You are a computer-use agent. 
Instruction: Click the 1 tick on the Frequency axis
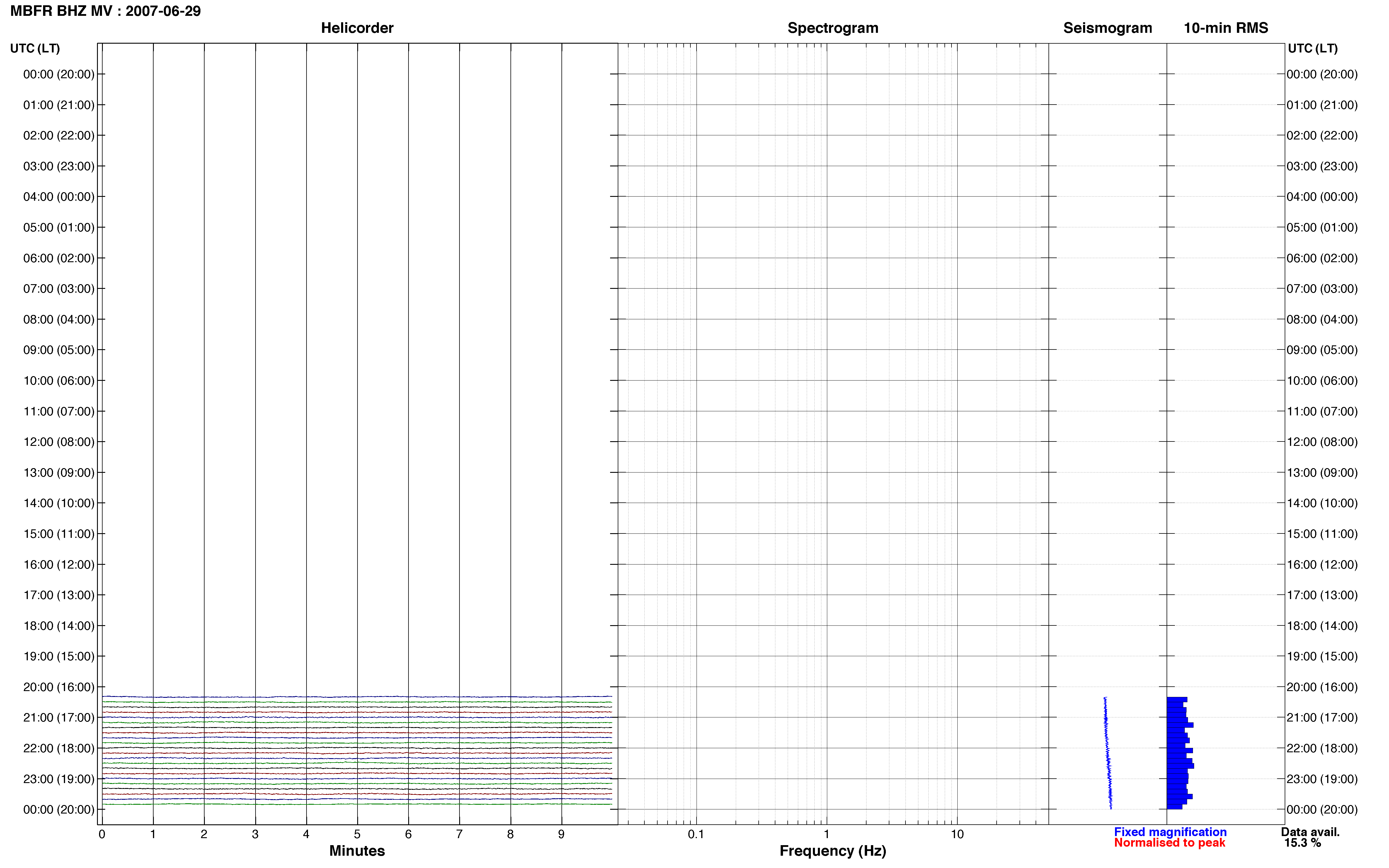click(x=826, y=834)
